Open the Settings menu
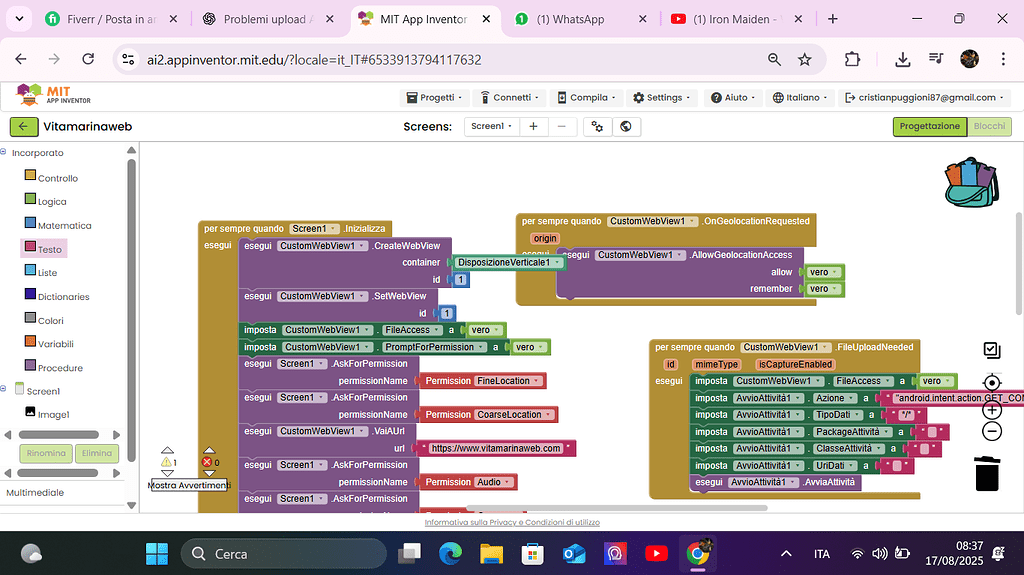 pos(662,97)
